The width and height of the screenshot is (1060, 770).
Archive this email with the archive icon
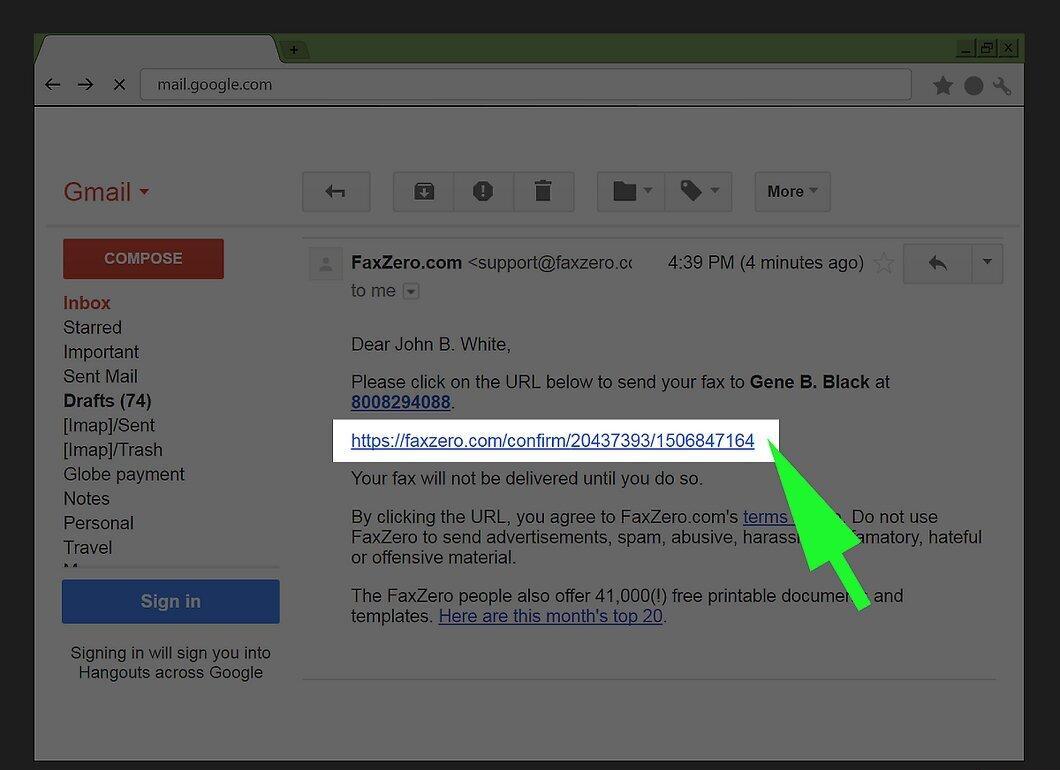click(424, 192)
